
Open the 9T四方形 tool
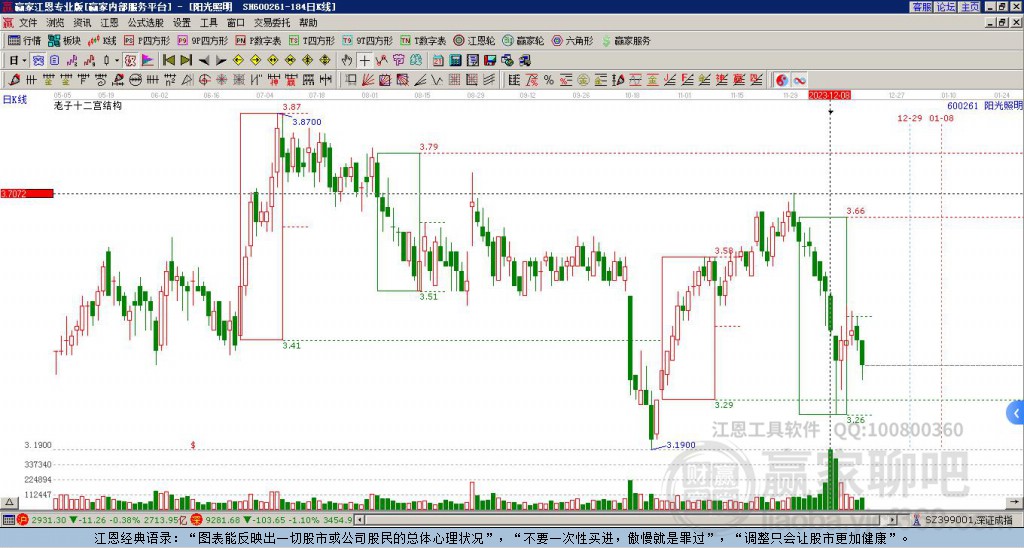click(368, 41)
